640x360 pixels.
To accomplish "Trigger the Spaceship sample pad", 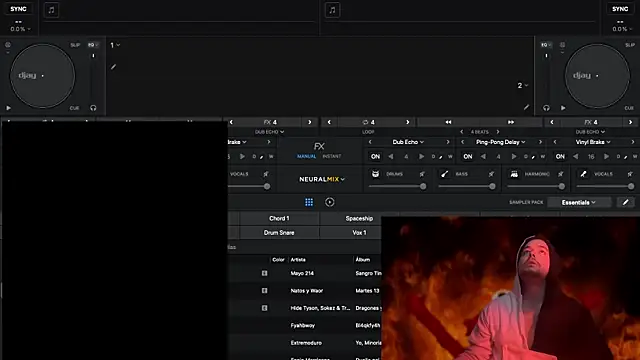I will coord(359,218).
